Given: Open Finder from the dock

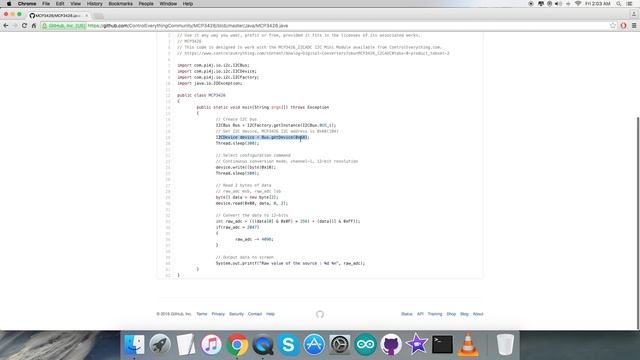Looking at the screenshot, I should (x=134, y=344).
